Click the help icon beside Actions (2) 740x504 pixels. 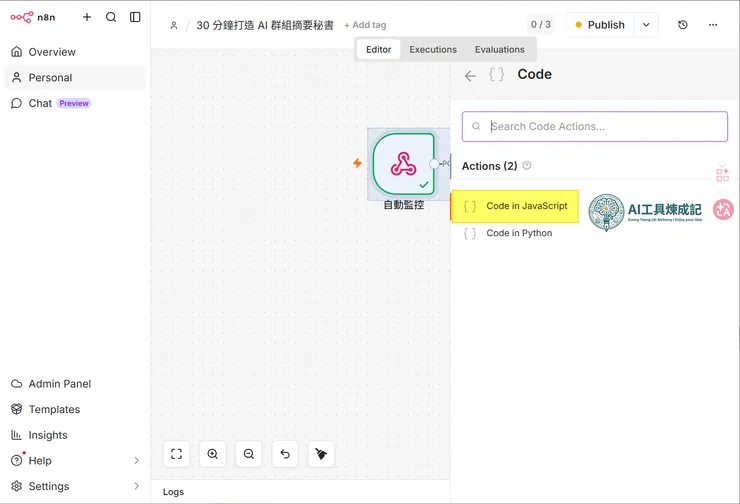pos(527,166)
